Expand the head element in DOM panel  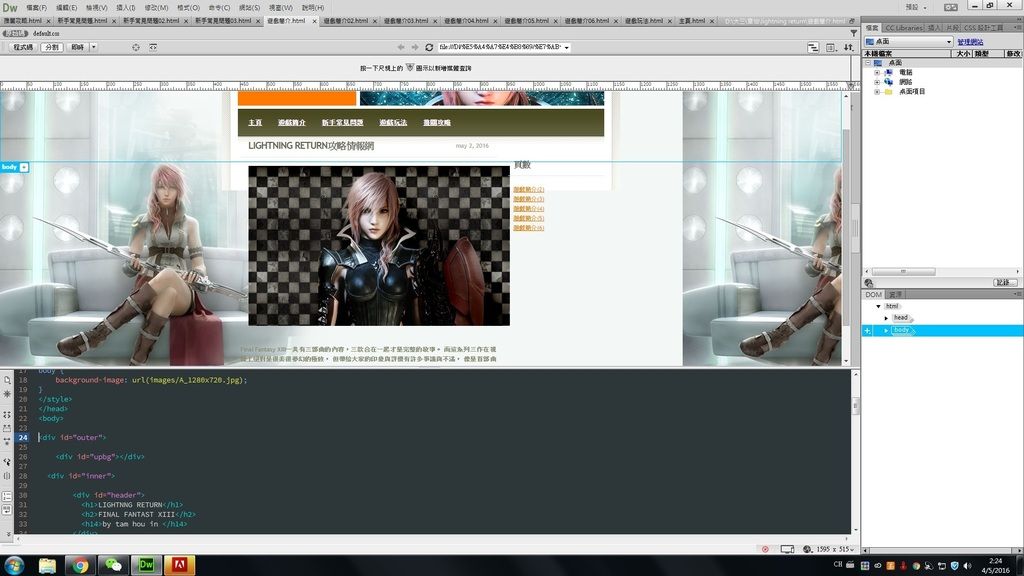tap(886, 318)
